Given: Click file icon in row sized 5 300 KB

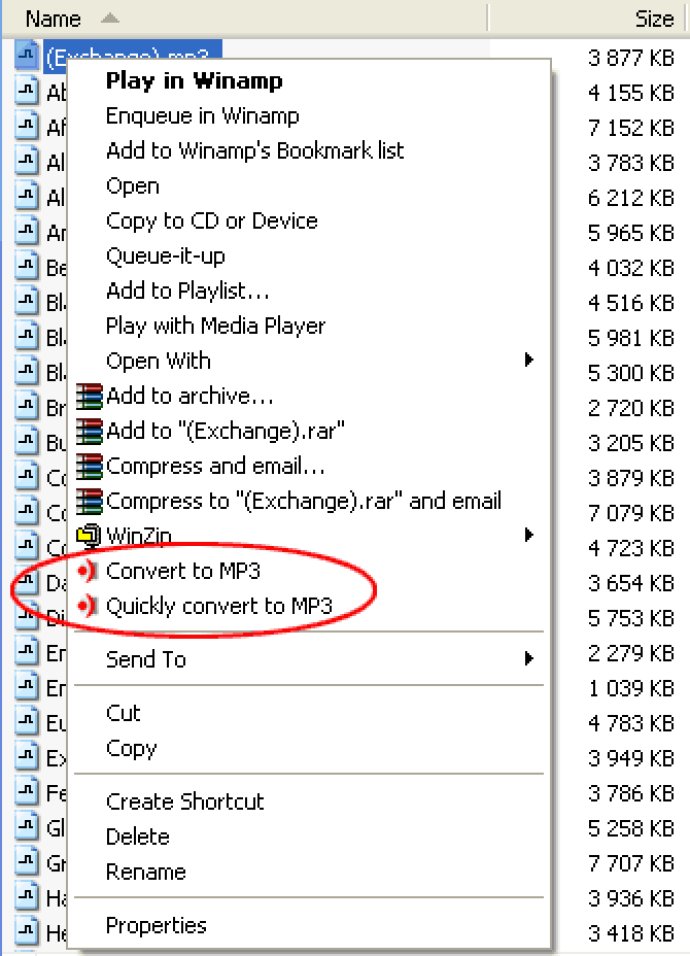Looking at the screenshot, I should click(x=26, y=371).
